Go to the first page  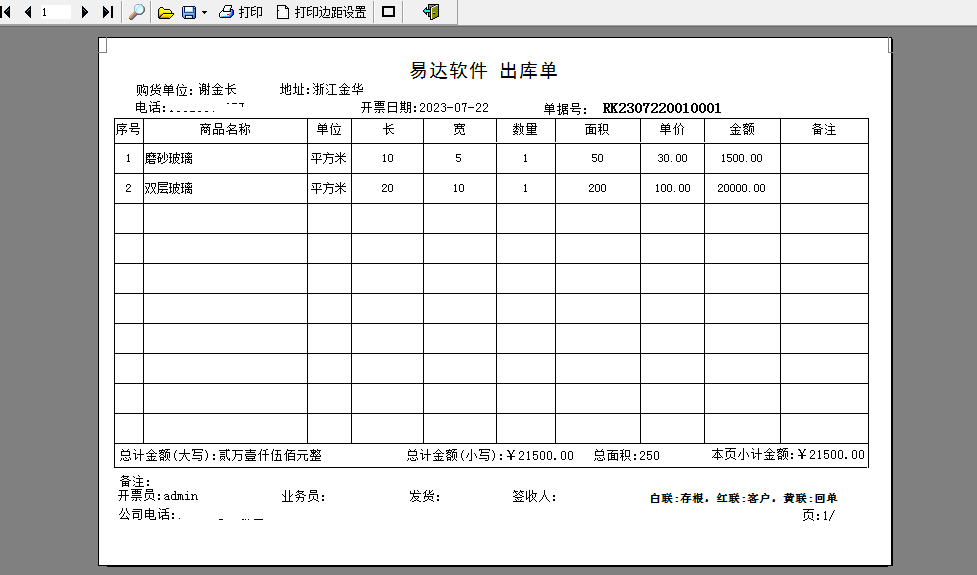tap(6, 12)
